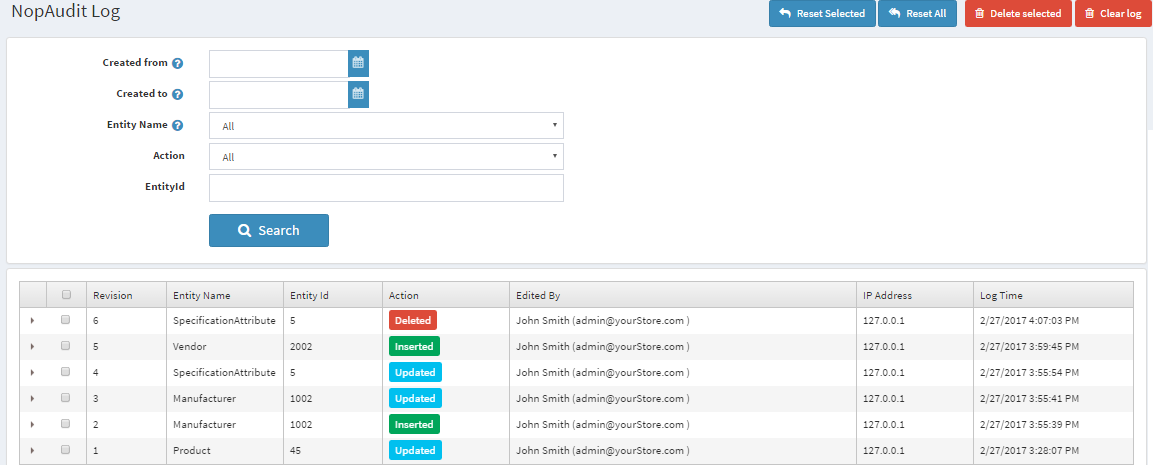This screenshot has width=1153, height=465.
Task: Click the help icon beside Created from
Action: 177,63
